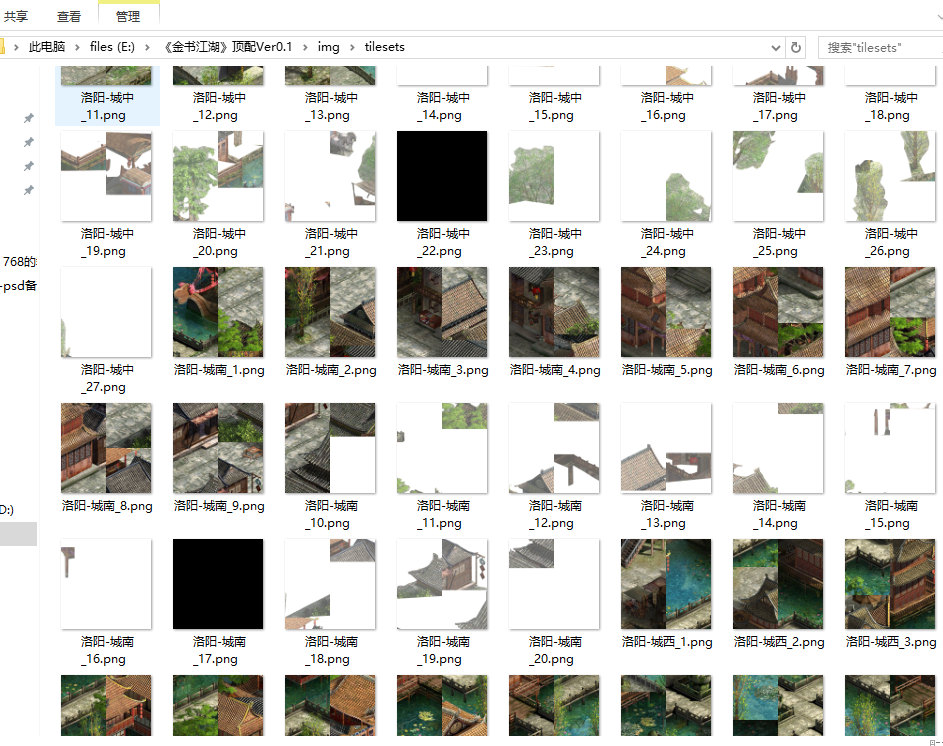943x746 pixels.
Task: Go to img folder in breadcrumb
Action: pyautogui.click(x=328, y=47)
